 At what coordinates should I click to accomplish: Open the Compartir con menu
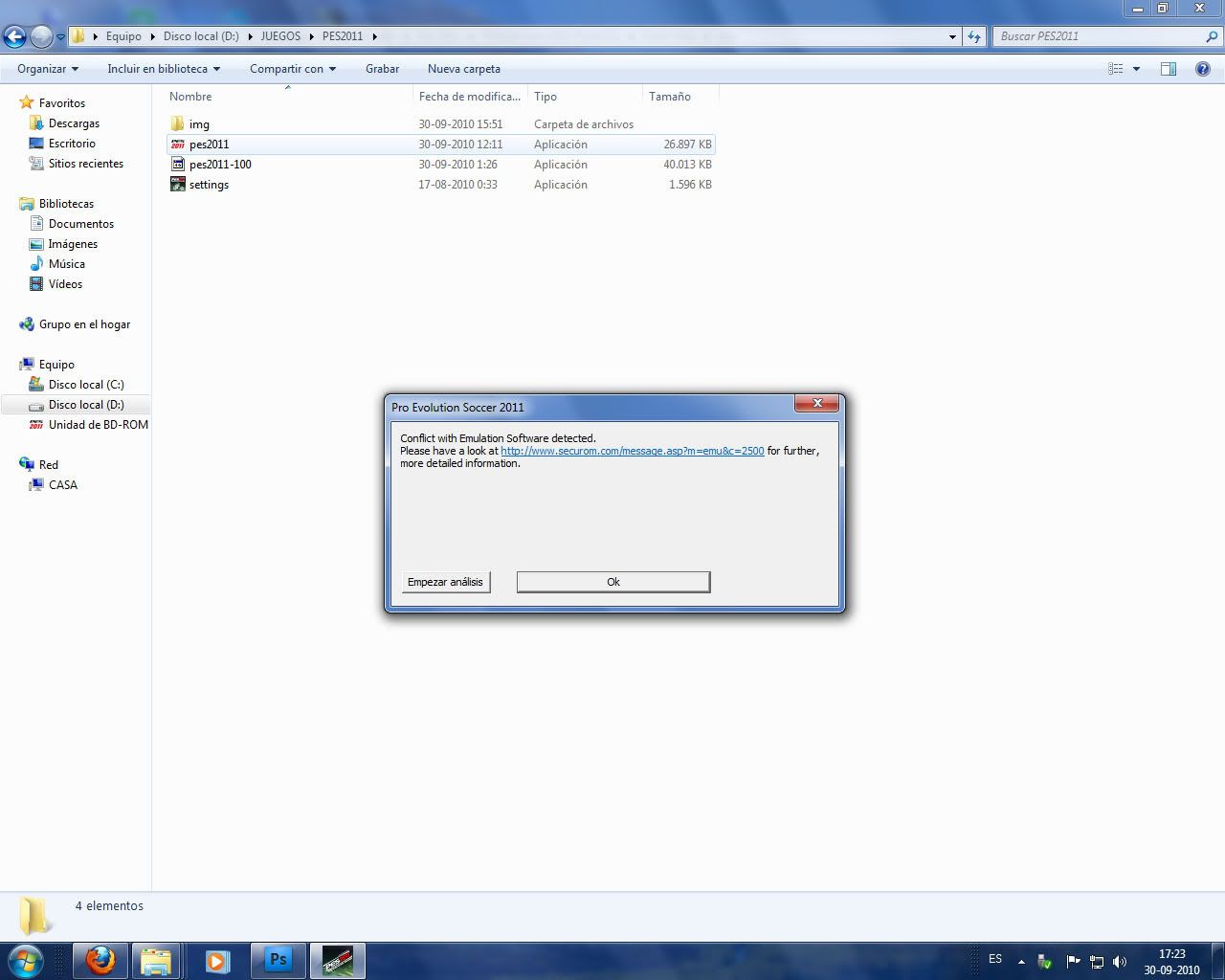(x=293, y=69)
